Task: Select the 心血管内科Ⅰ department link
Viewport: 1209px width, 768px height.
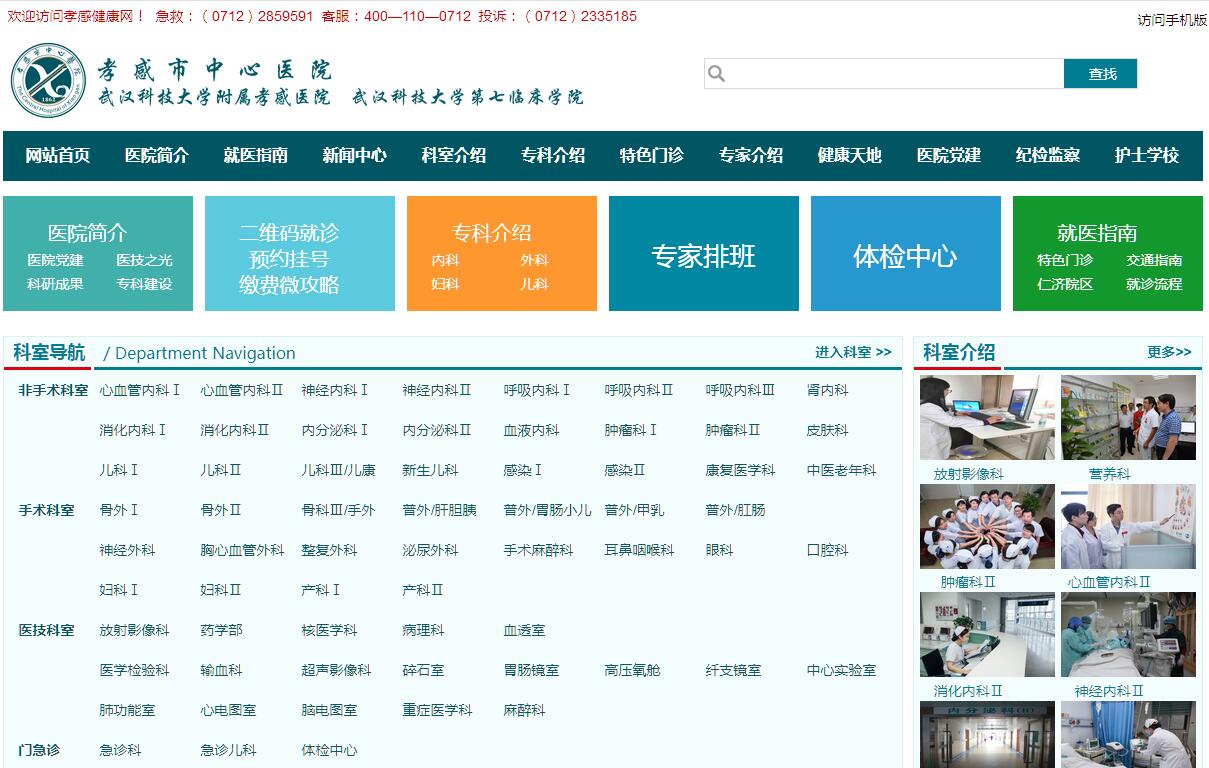Action: point(139,390)
